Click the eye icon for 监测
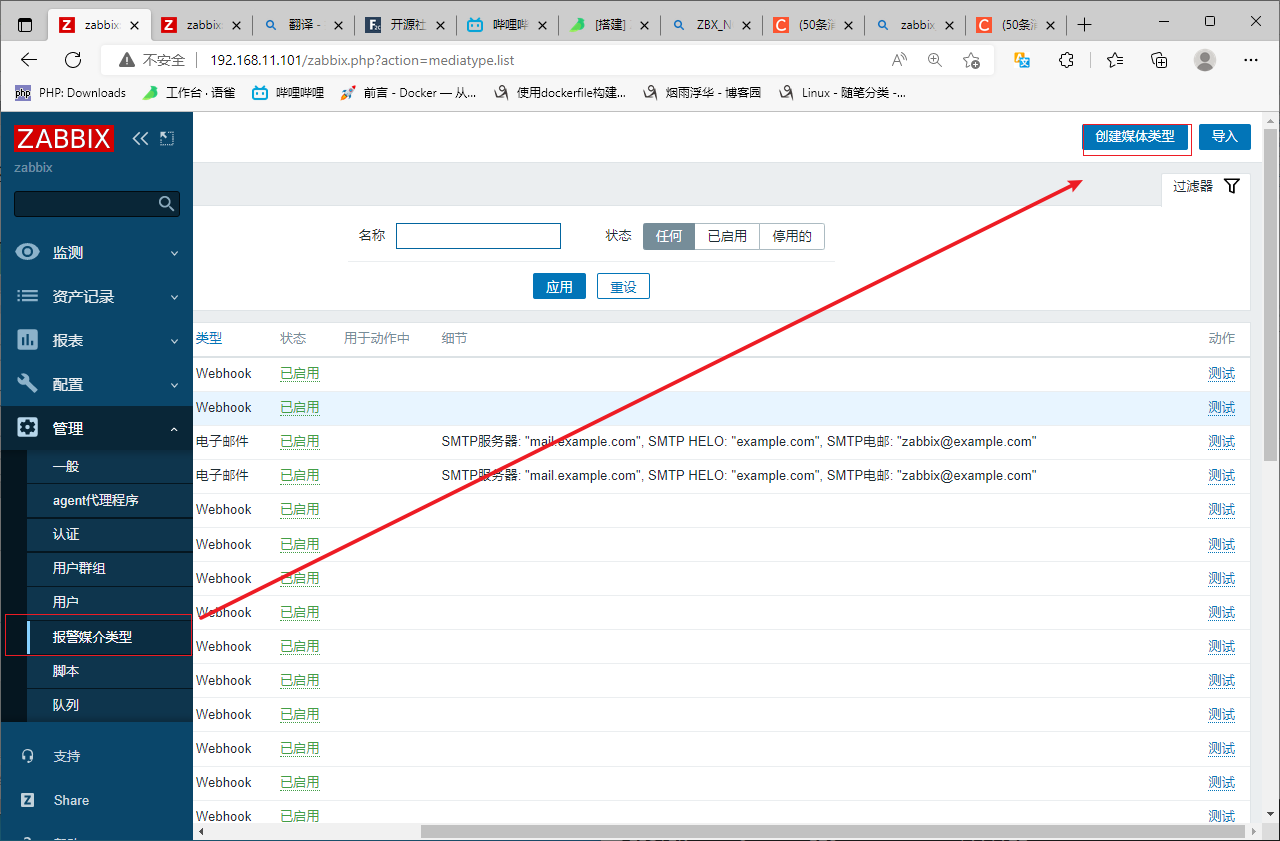Image resolution: width=1280 pixels, height=841 pixels. coord(28,253)
